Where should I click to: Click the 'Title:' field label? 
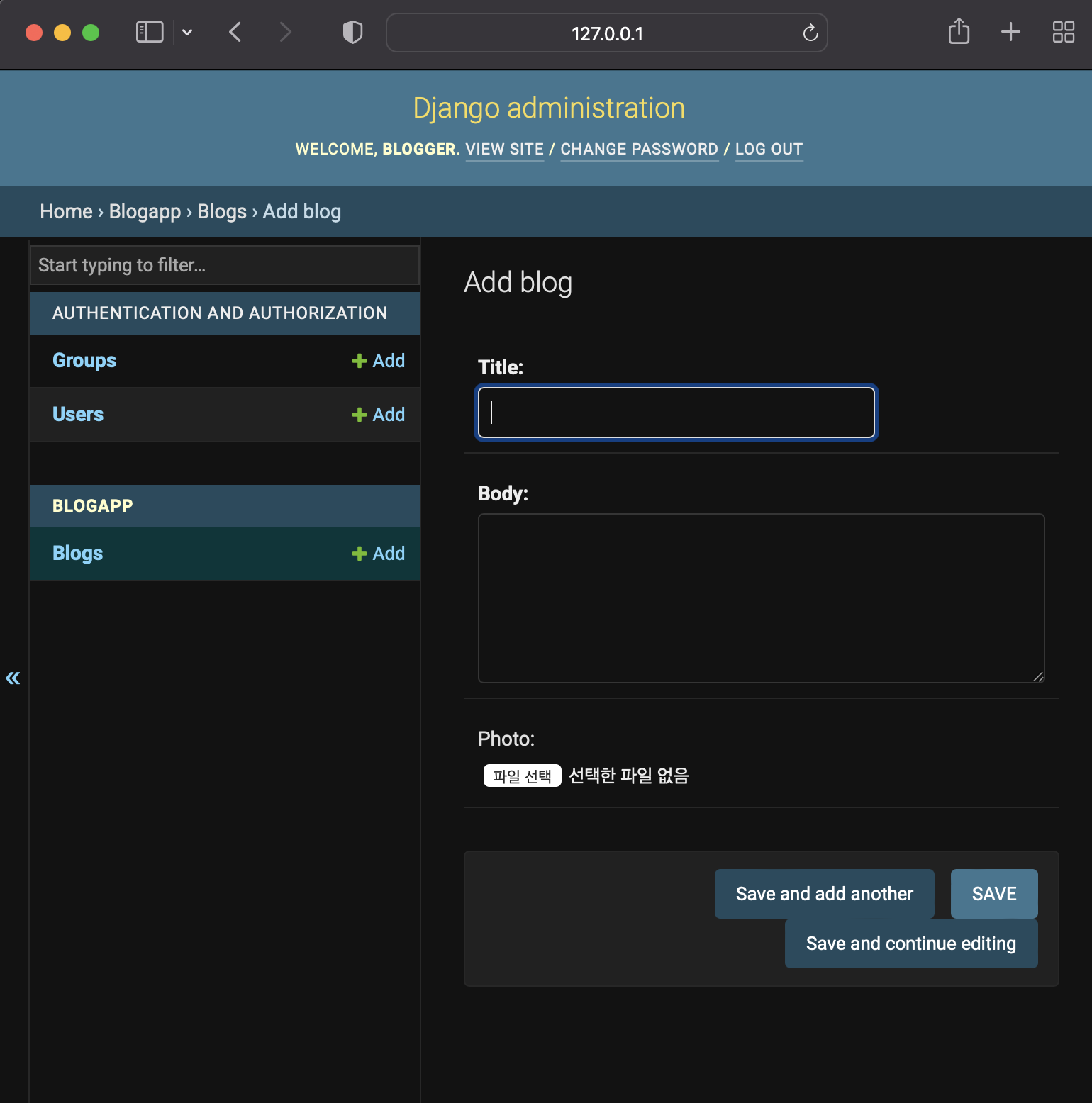(501, 367)
